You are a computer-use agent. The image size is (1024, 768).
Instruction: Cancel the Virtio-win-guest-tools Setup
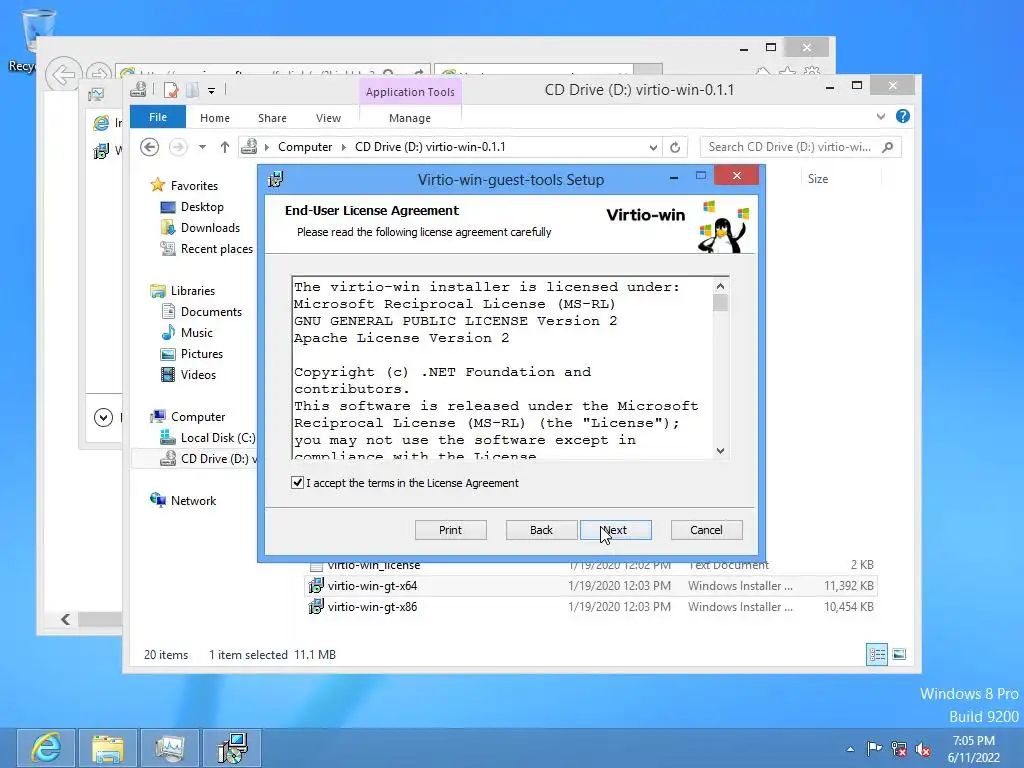pos(706,530)
